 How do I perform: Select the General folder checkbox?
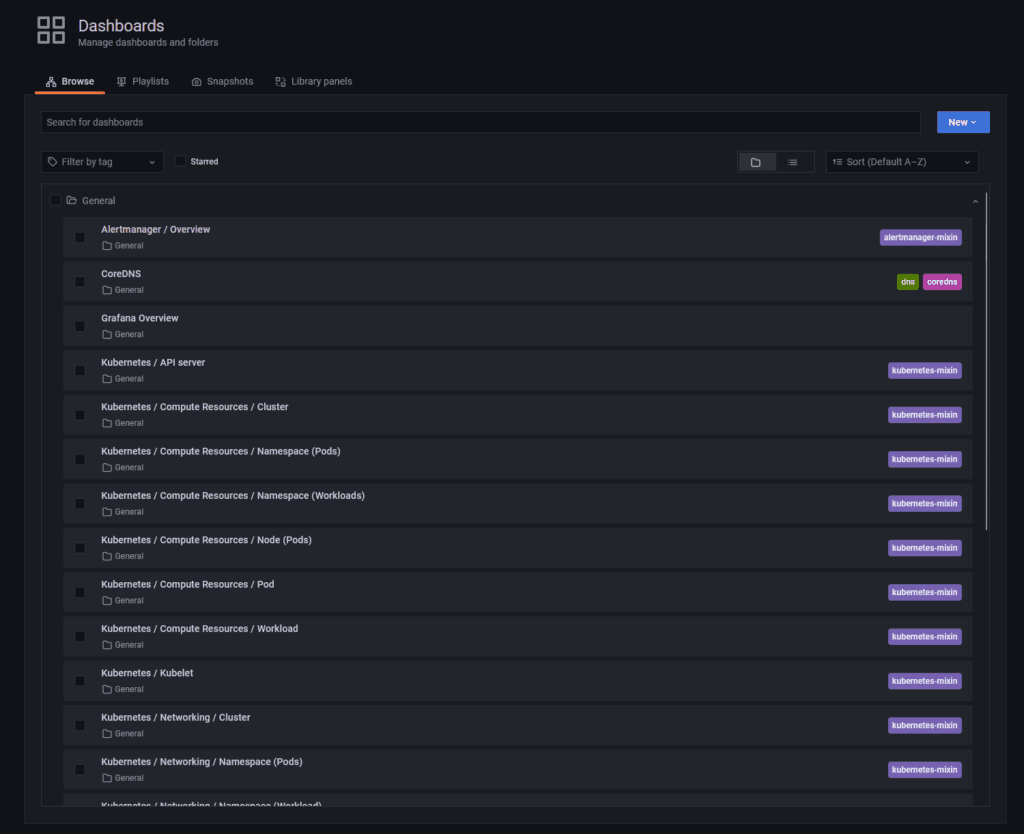(56, 200)
